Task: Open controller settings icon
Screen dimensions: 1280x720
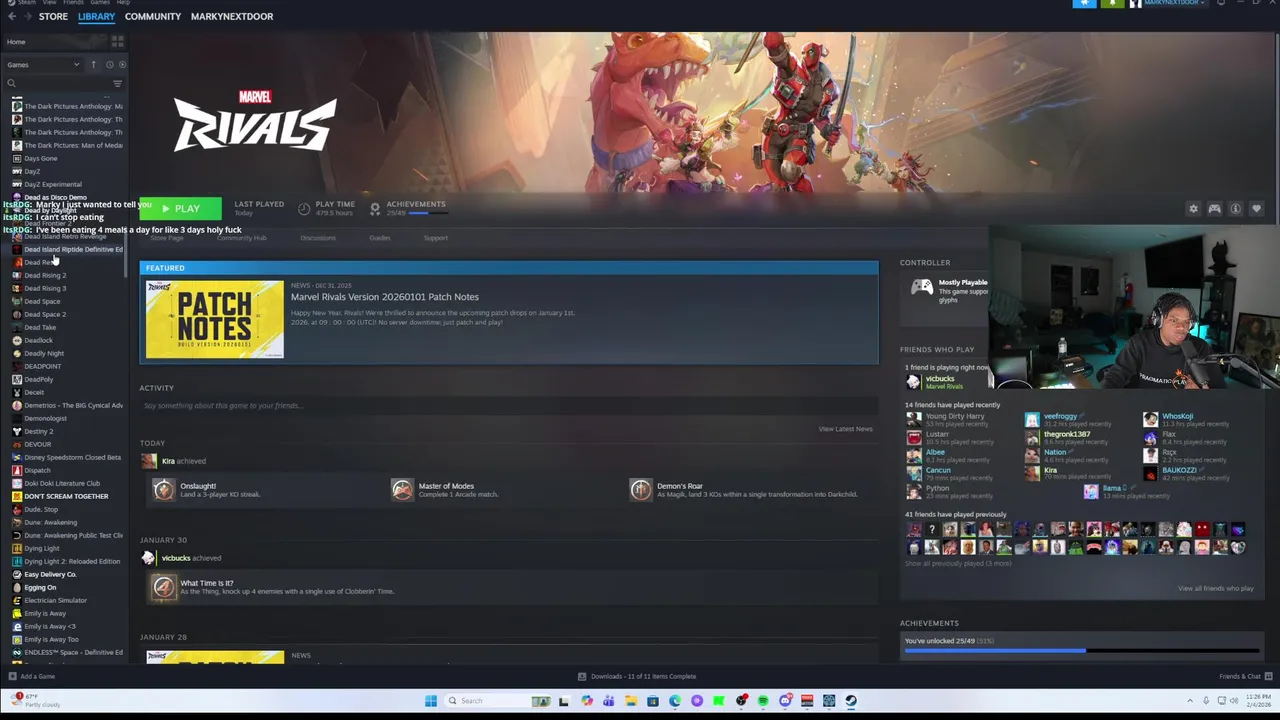Action: click(1214, 209)
